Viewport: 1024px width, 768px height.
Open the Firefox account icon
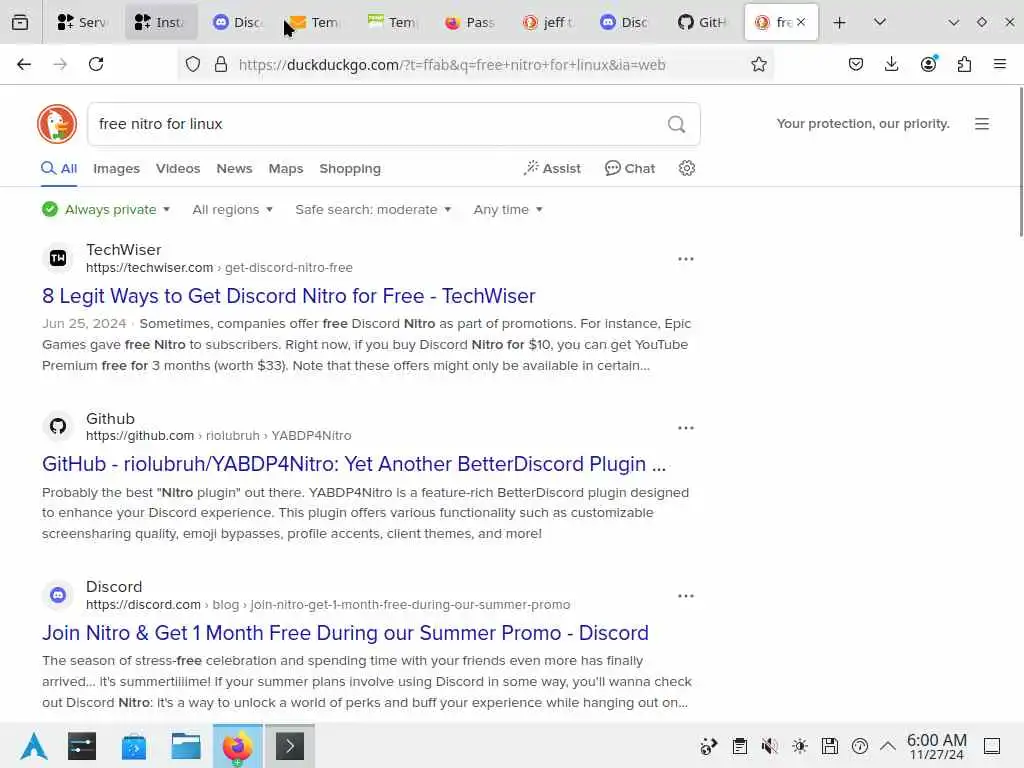pos(928,64)
